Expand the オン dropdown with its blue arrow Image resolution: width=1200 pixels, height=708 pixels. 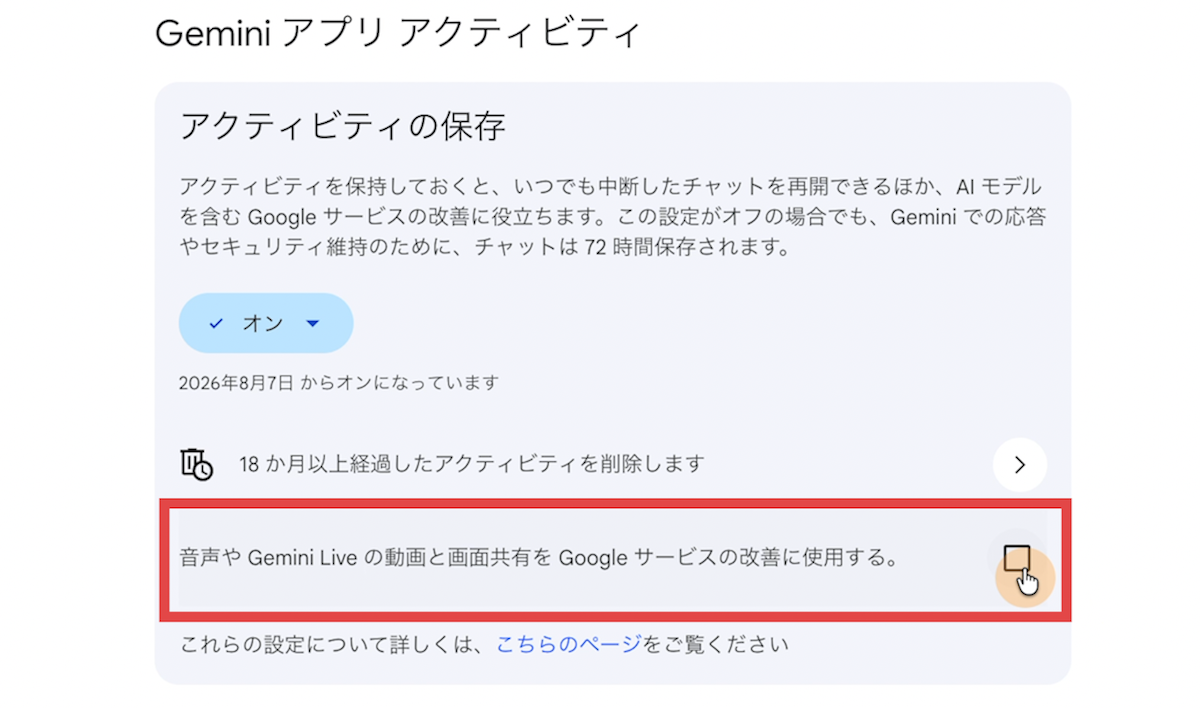coord(311,324)
